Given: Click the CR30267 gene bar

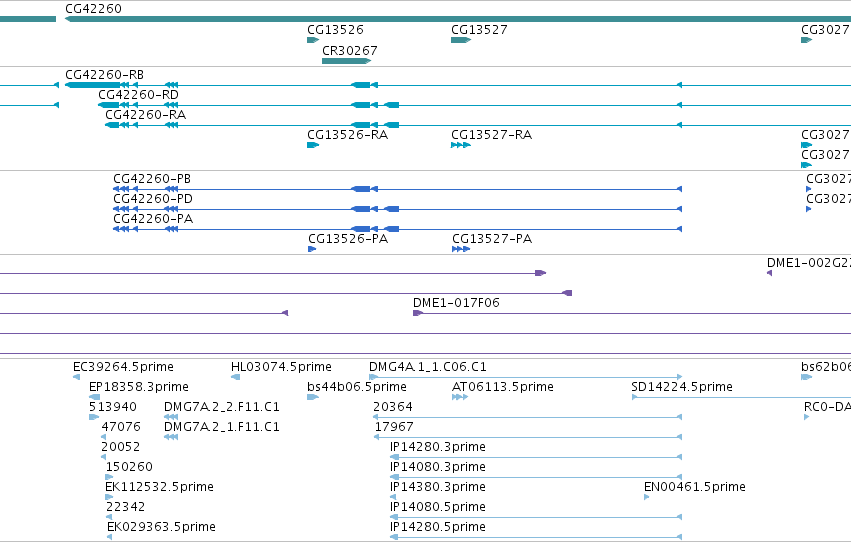Looking at the screenshot, I should pos(346,61).
